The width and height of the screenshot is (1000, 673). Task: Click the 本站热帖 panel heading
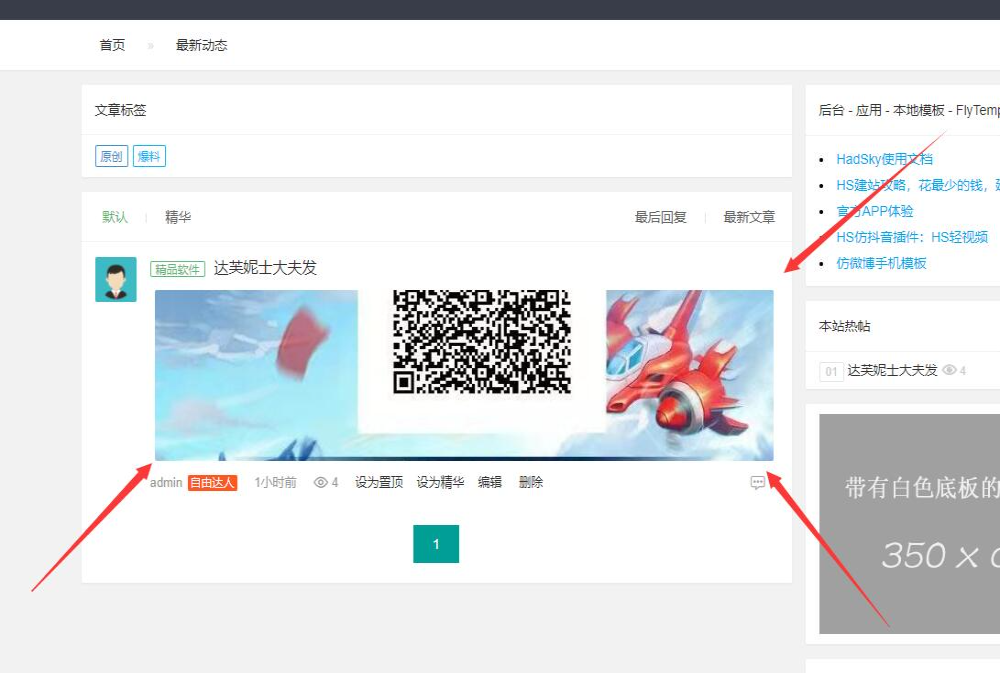coord(844,327)
